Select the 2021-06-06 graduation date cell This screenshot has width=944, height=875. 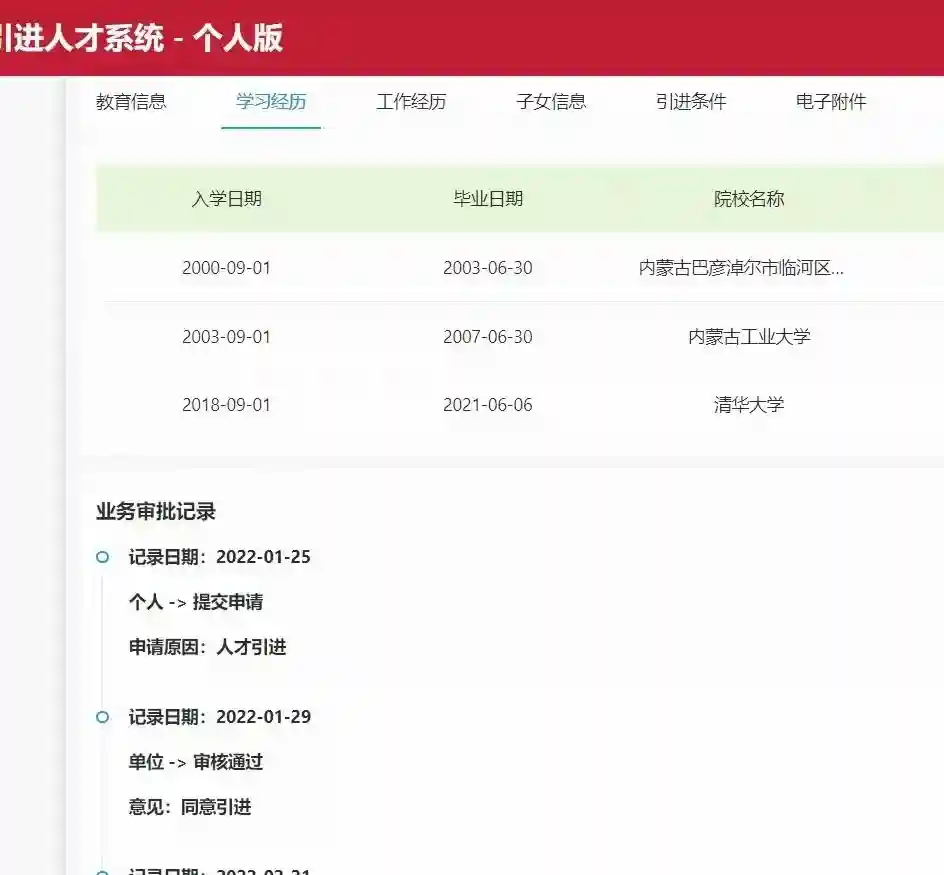click(x=488, y=405)
